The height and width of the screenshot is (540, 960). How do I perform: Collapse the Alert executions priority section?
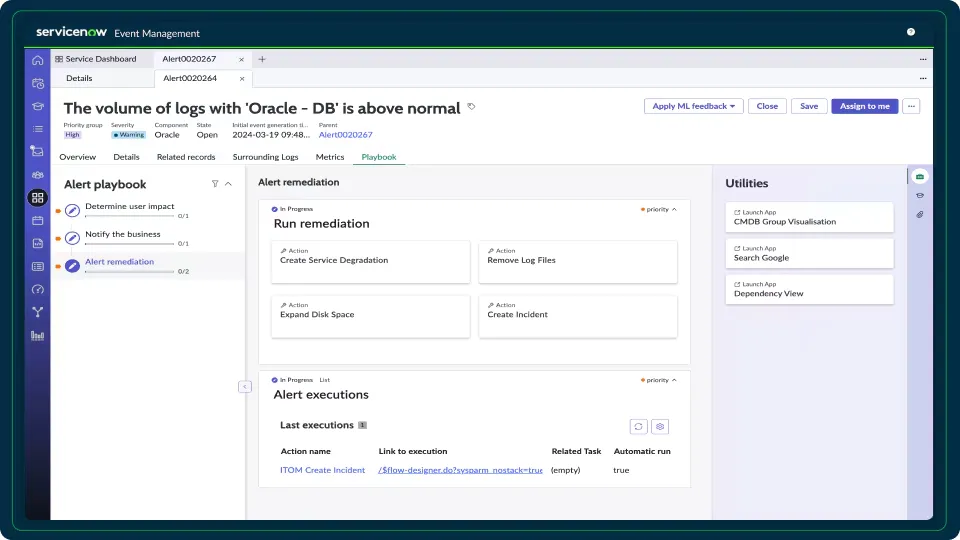[674, 380]
